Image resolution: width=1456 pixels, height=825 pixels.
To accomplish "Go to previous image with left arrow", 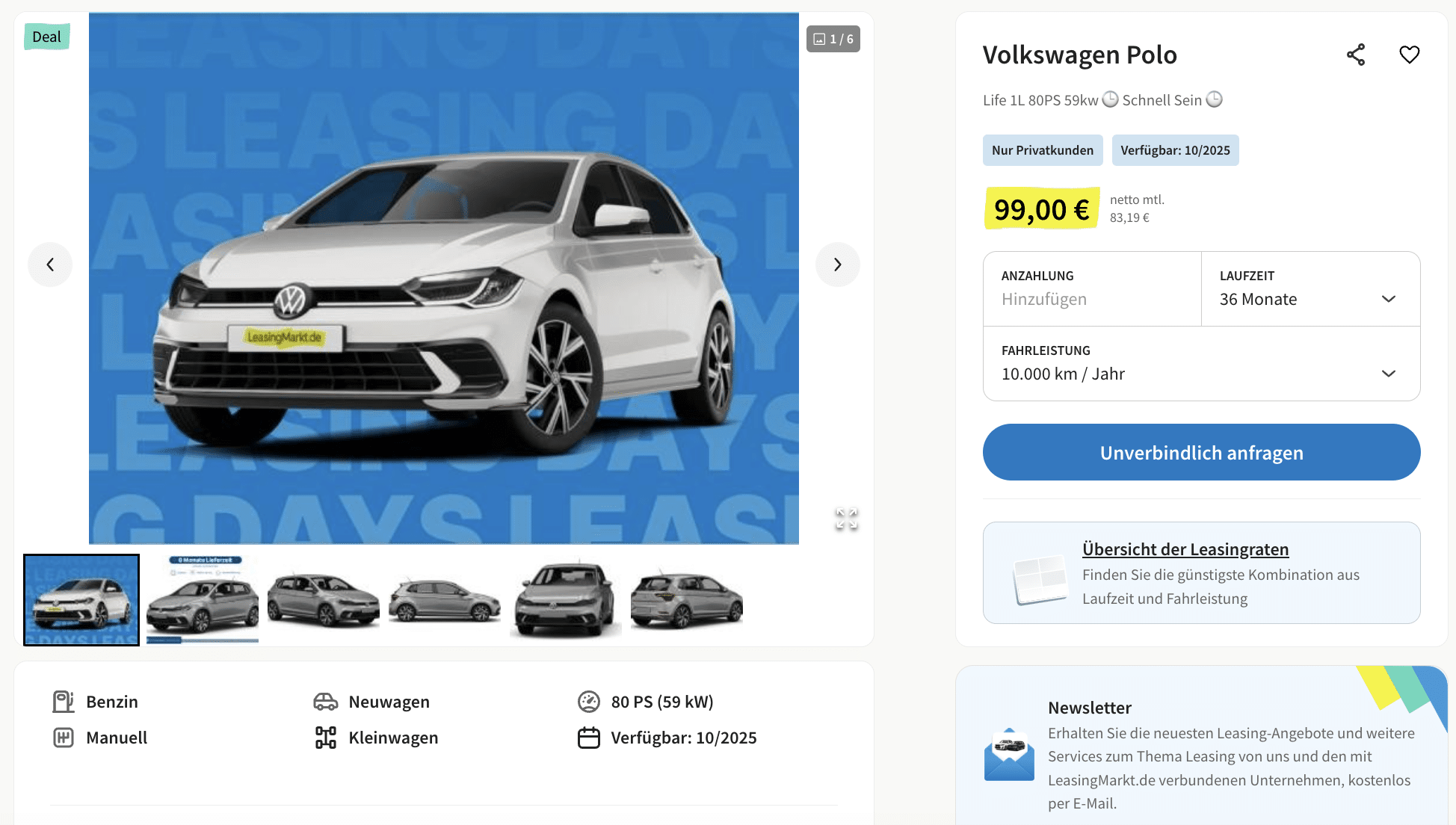I will [x=50, y=265].
